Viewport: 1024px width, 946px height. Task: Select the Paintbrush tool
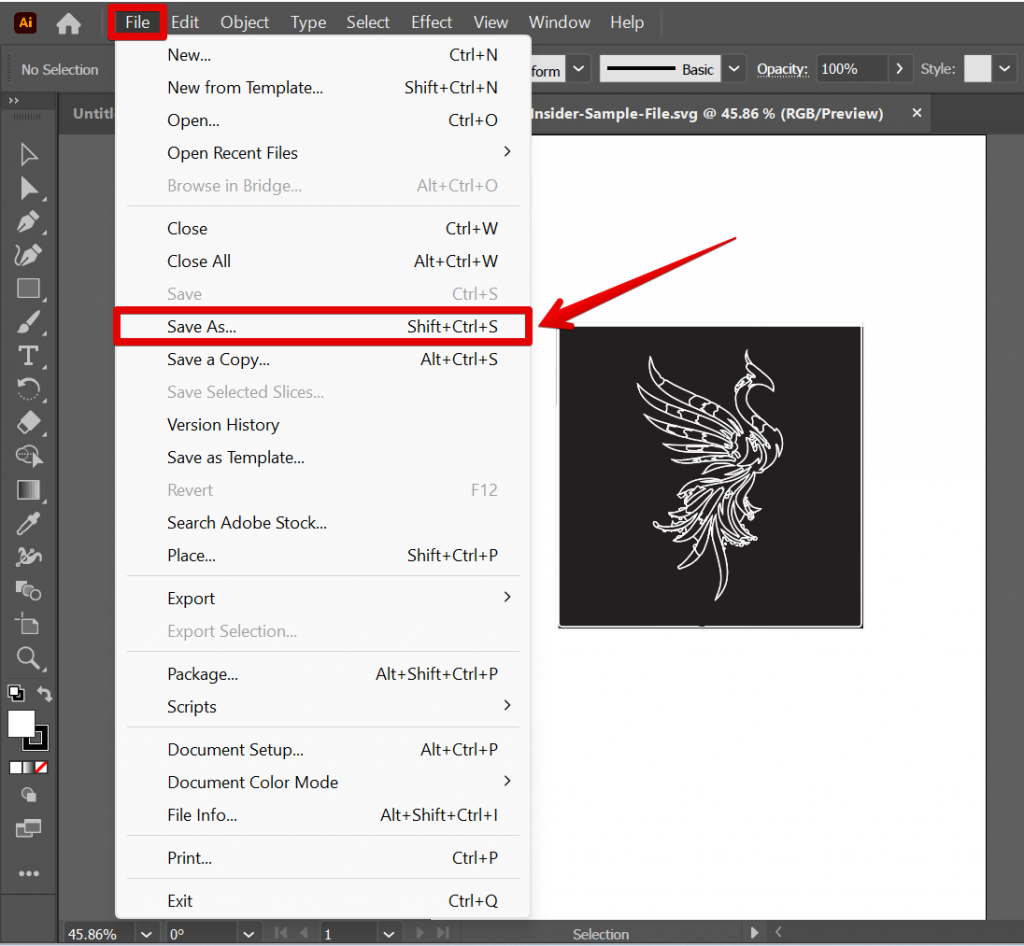28,322
